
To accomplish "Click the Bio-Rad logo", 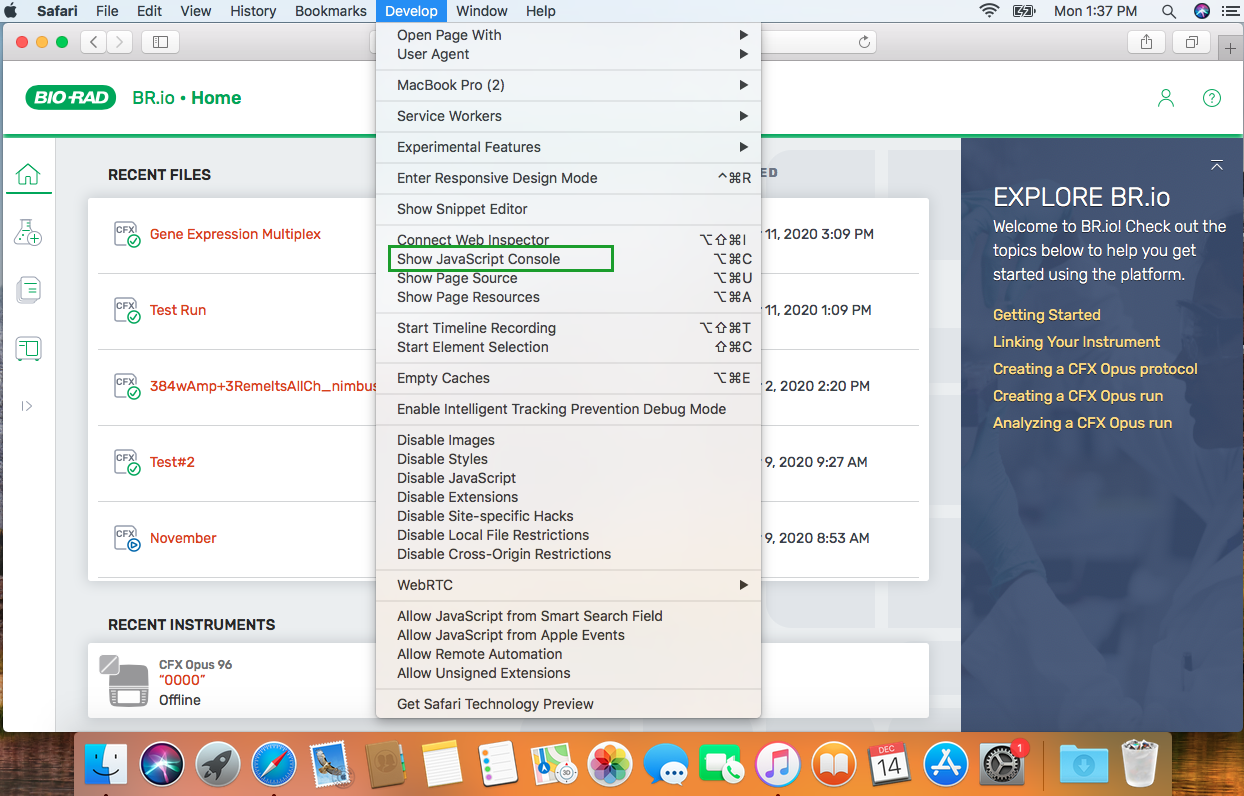I will 71,98.
